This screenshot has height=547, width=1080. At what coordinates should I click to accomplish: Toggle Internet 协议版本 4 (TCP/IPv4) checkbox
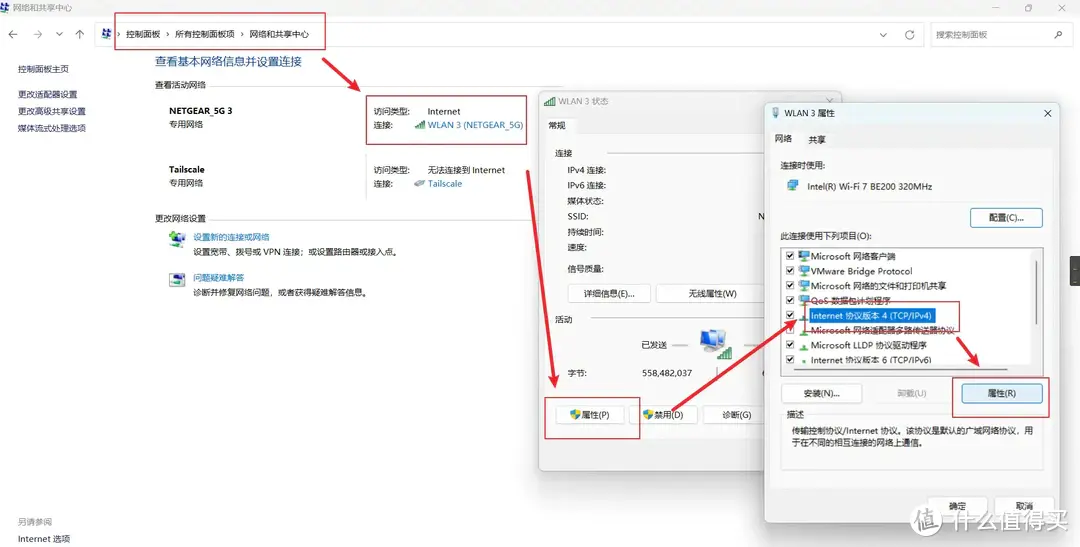[x=790, y=316]
